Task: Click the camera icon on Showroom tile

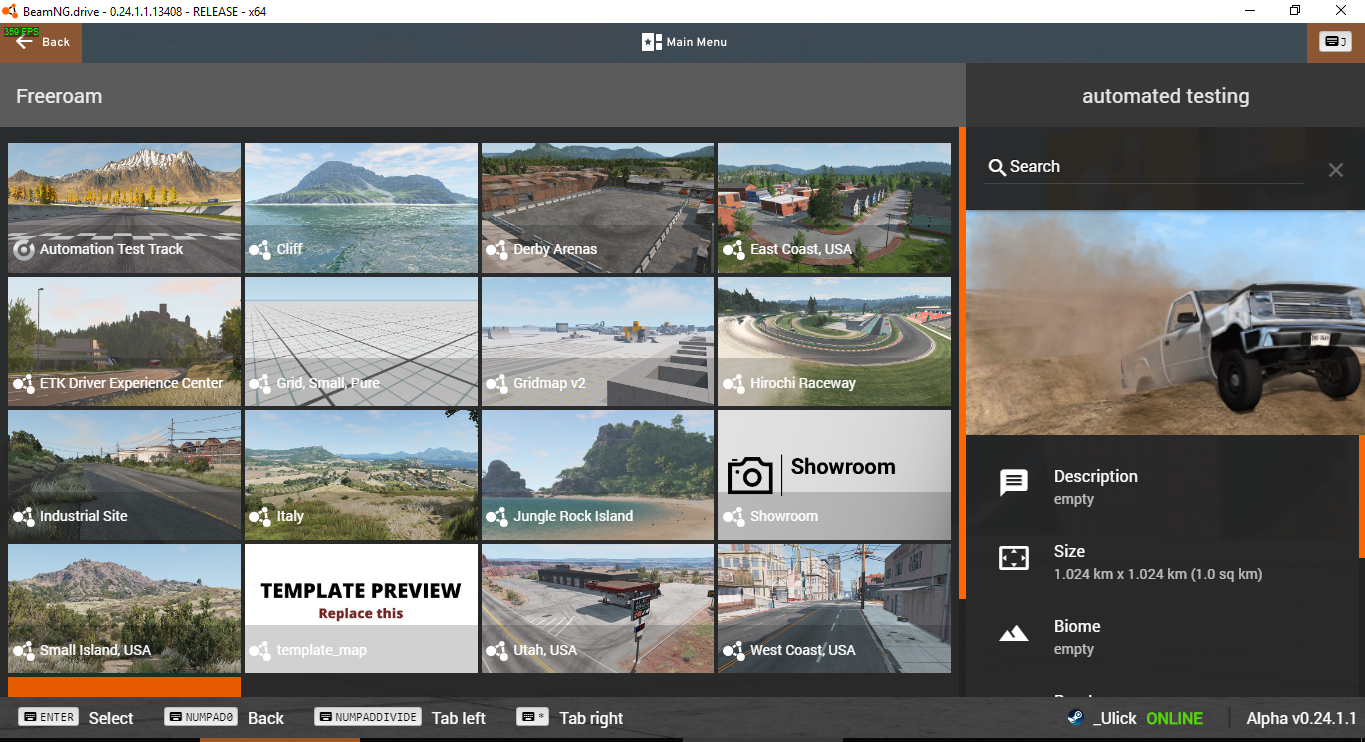Action: (750, 475)
